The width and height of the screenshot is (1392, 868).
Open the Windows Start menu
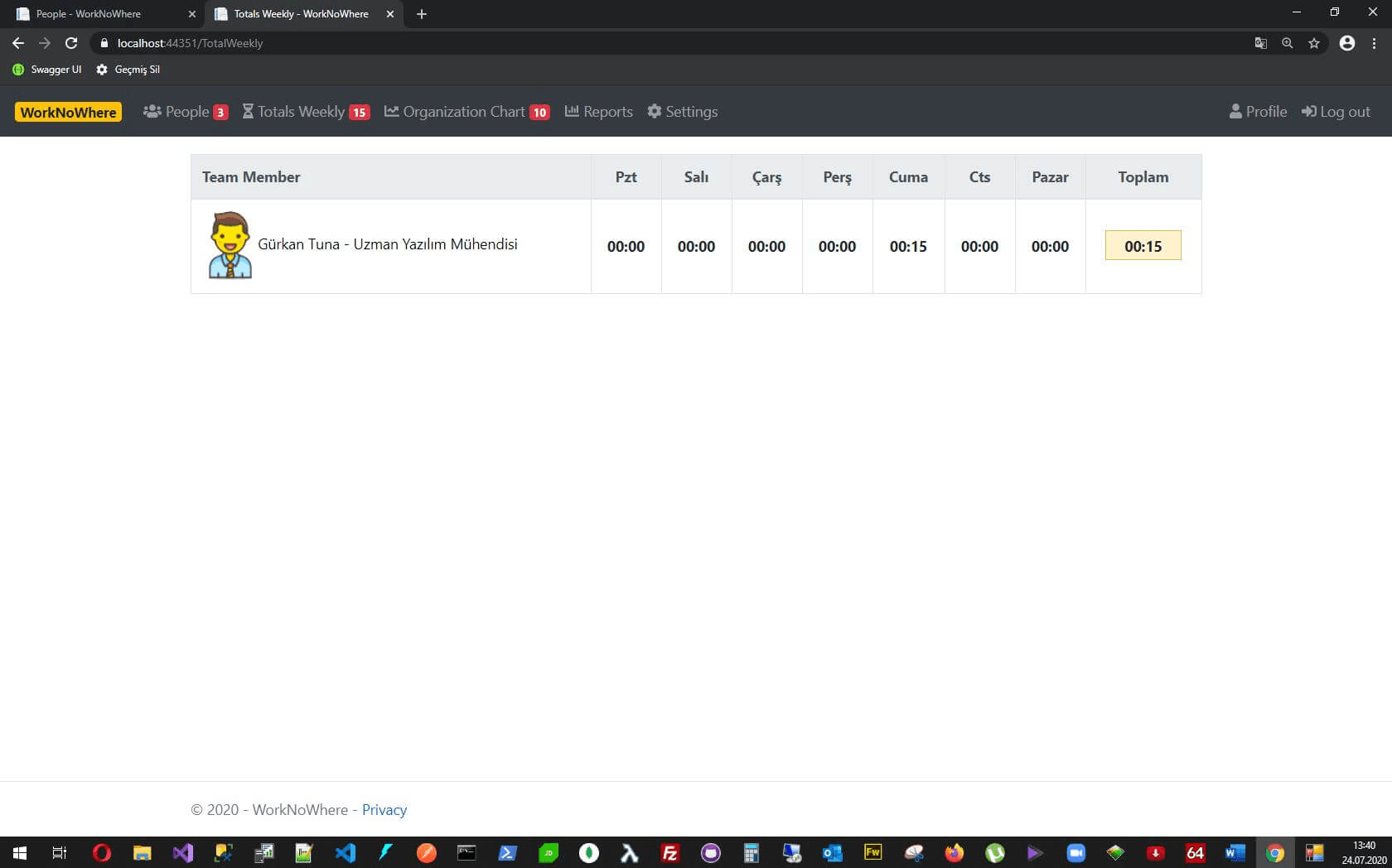point(20,852)
